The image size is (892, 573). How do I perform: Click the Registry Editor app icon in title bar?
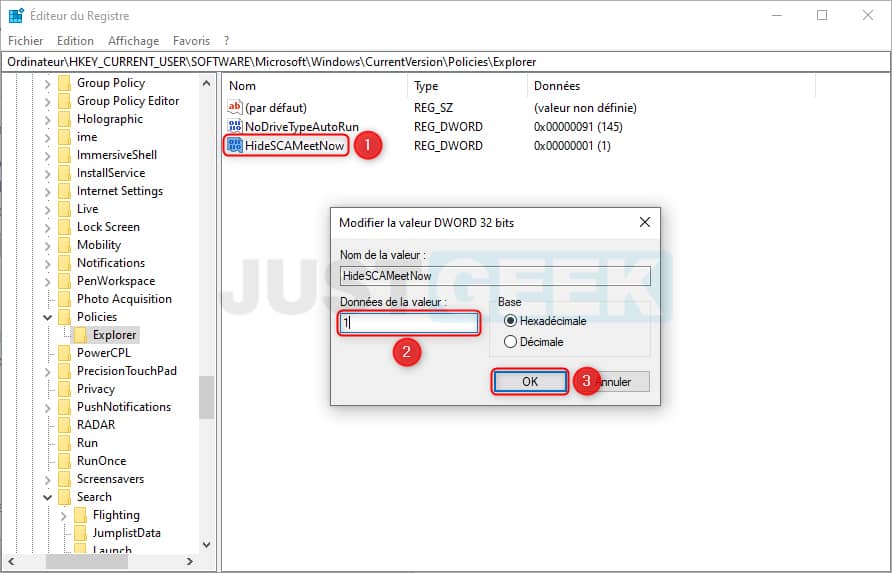point(16,15)
